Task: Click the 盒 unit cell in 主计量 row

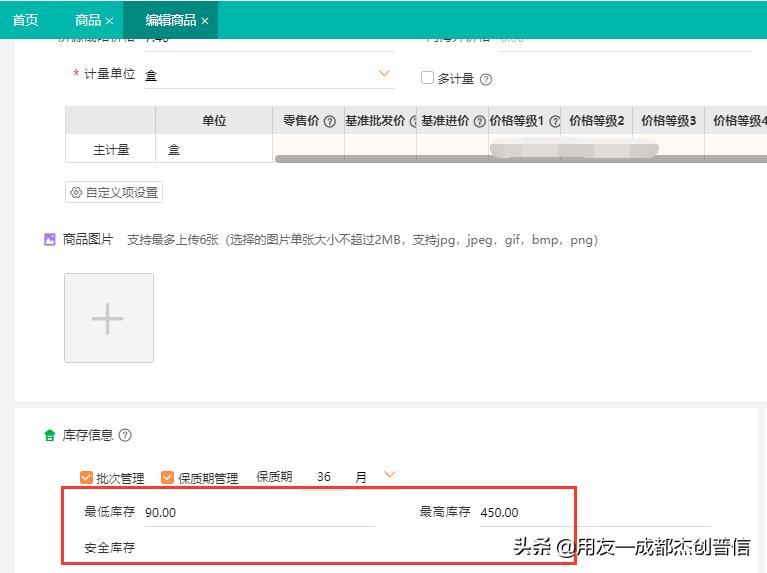Action: (x=214, y=149)
